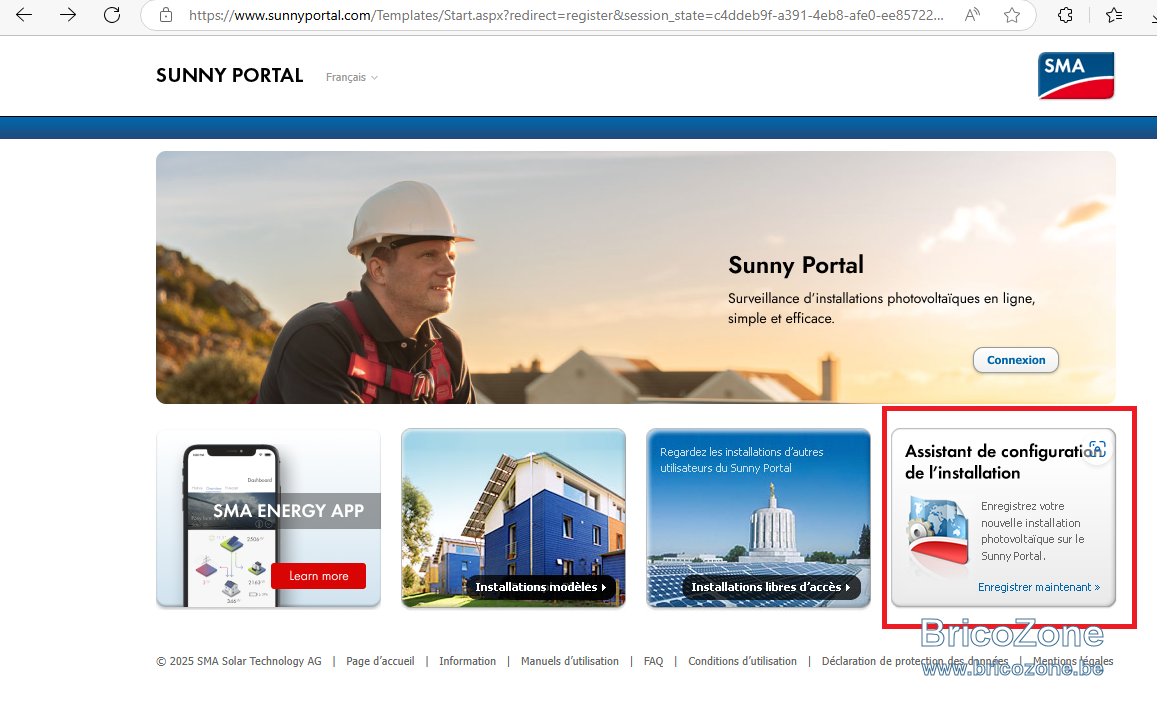Click the SMA logo

click(1076, 75)
